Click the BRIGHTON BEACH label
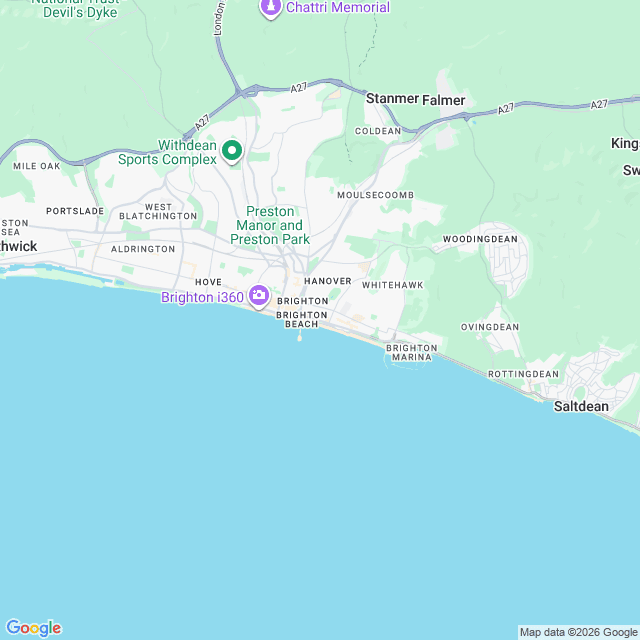The image size is (640, 640). coord(302,320)
